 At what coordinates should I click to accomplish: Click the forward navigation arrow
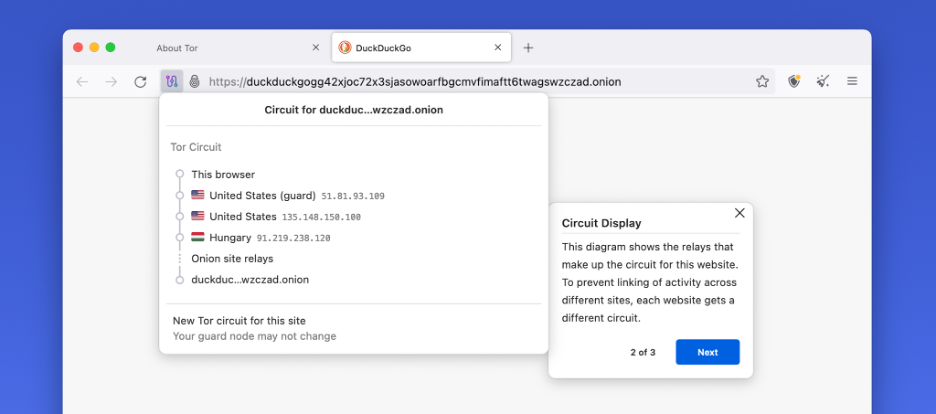point(111,81)
